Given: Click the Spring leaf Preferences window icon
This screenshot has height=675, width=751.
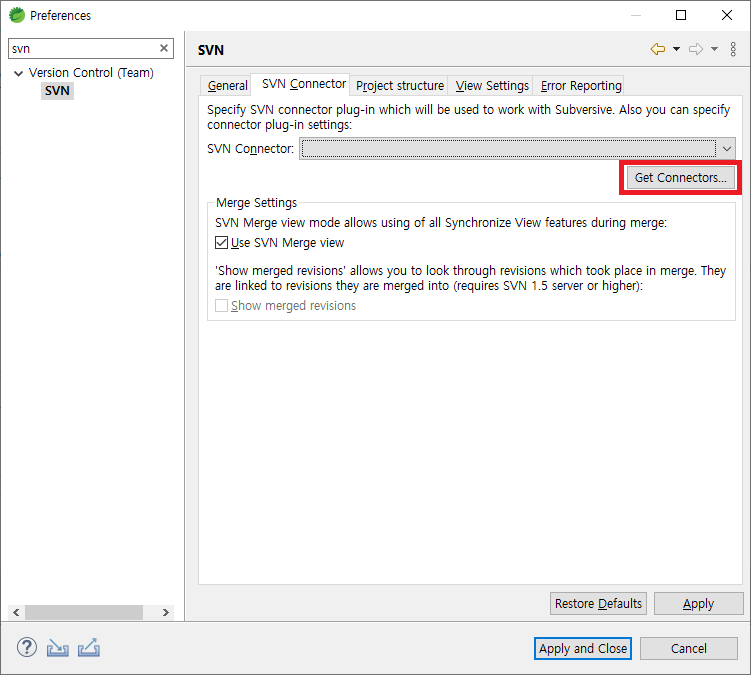Looking at the screenshot, I should click(x=17, y=15).
